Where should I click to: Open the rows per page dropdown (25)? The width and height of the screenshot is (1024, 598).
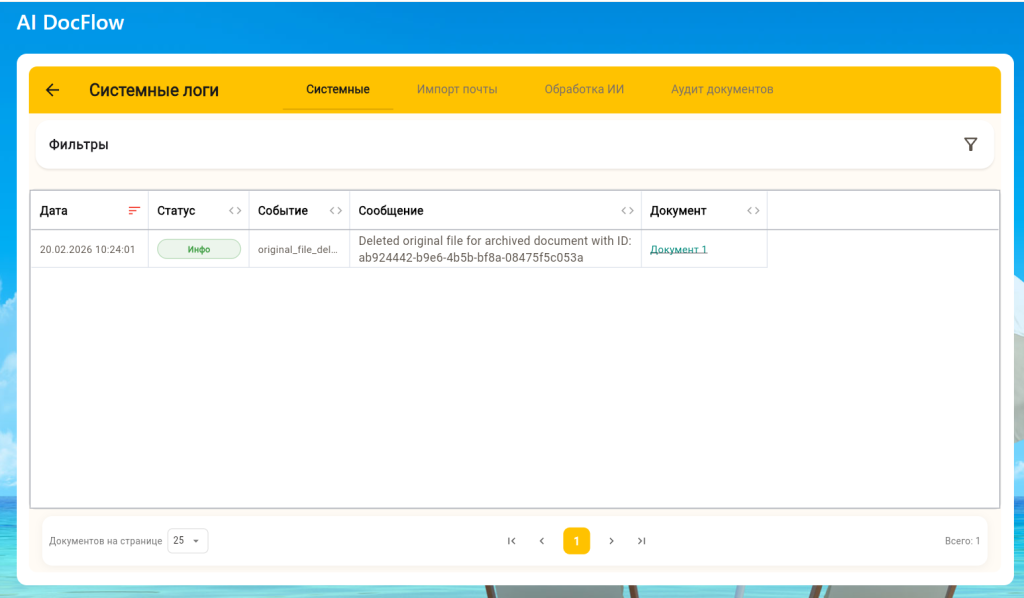click(187, 541)
